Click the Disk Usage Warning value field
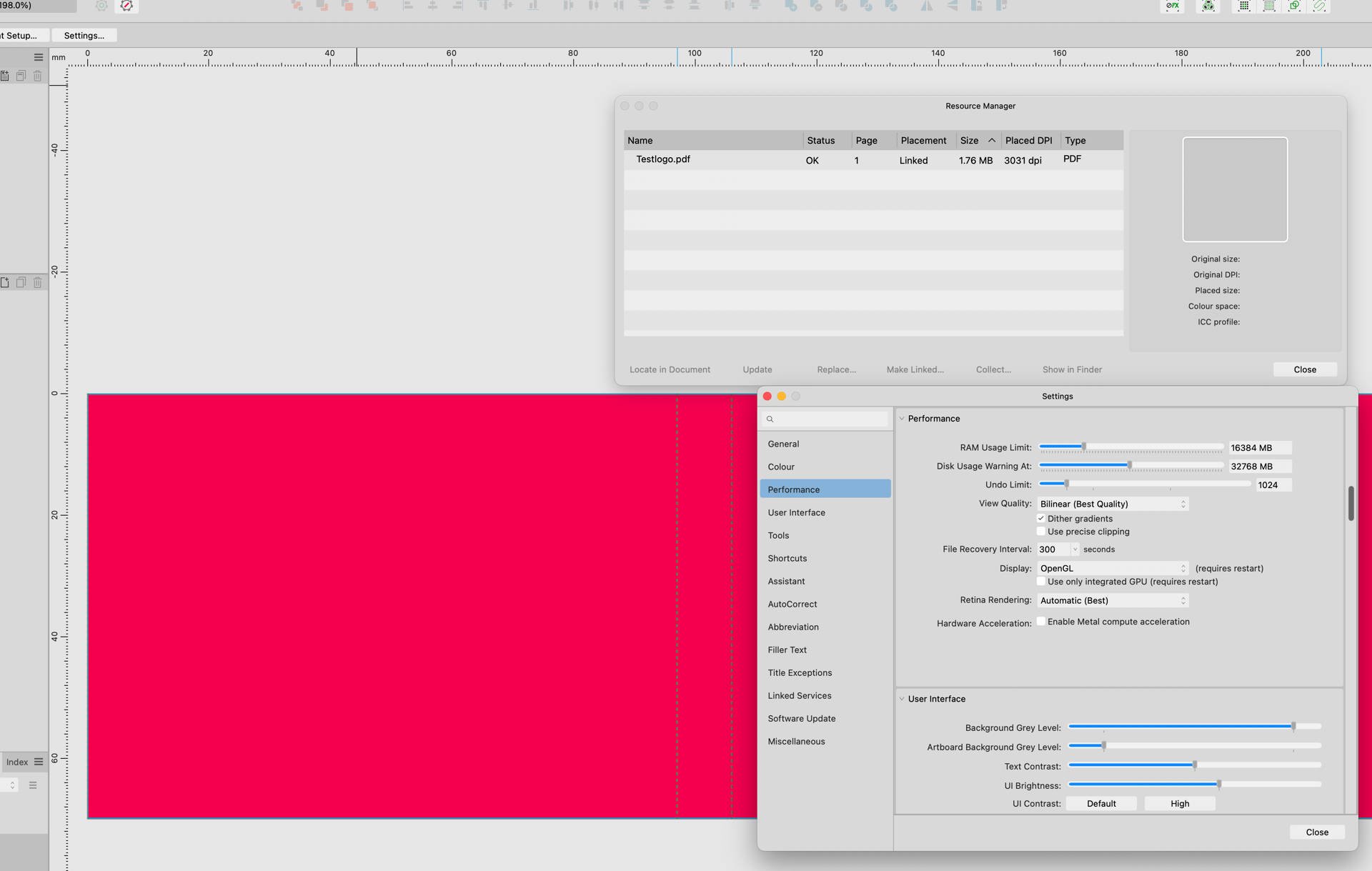This screenshot has width=1372, height=871. tap(1260, 467)
